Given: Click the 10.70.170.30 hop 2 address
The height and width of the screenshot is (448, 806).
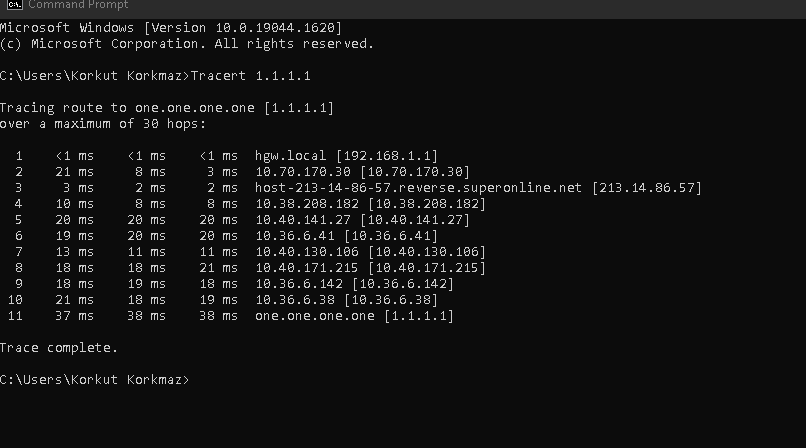Looking at the screenshot, I should tap(303, 172).
